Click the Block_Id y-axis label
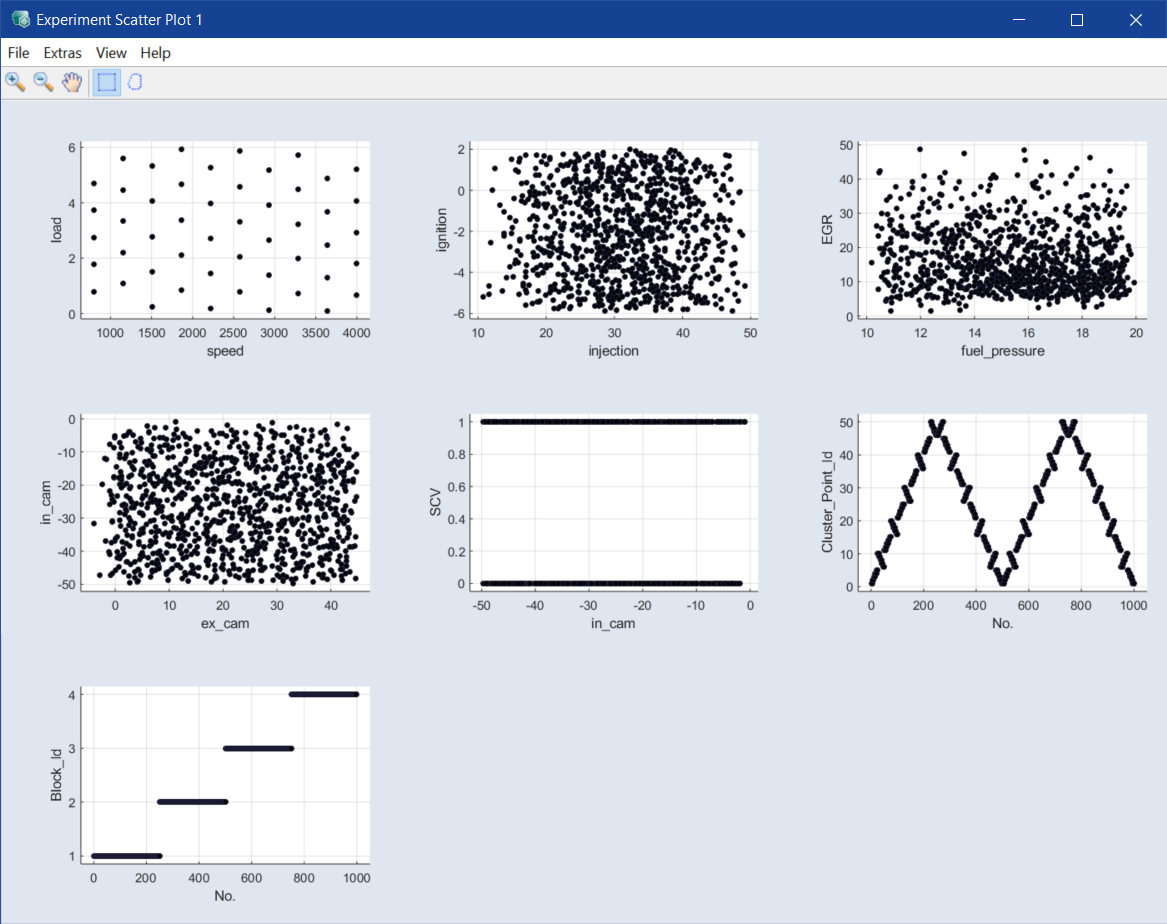The height and width of the screenshot is (924, 1167). point(57,774)
